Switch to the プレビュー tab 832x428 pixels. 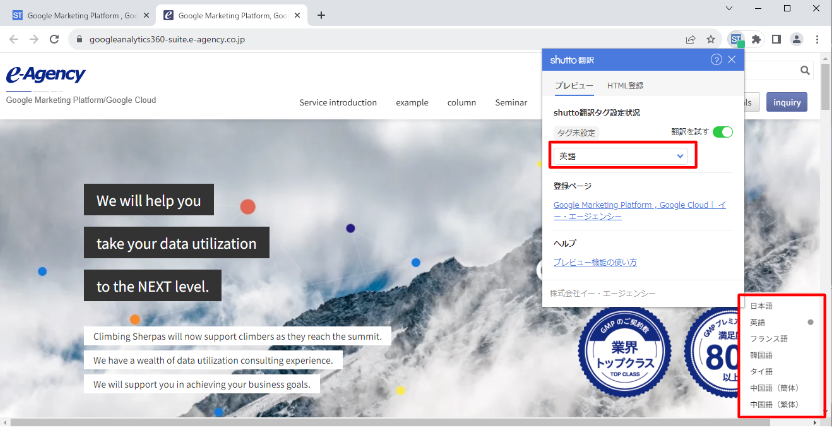(574, 86)
